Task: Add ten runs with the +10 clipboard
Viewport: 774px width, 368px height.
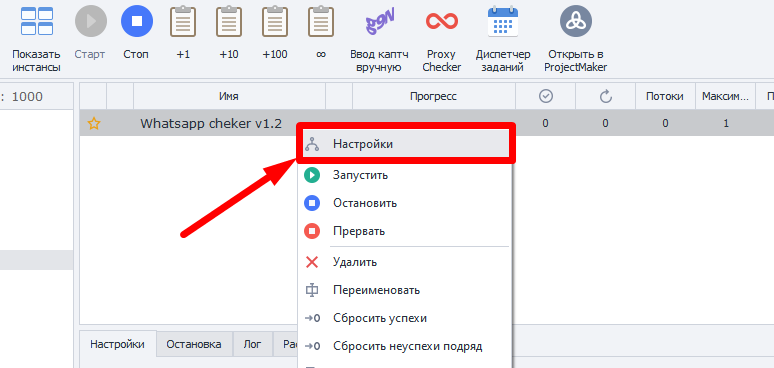Action: pos(229,22)
